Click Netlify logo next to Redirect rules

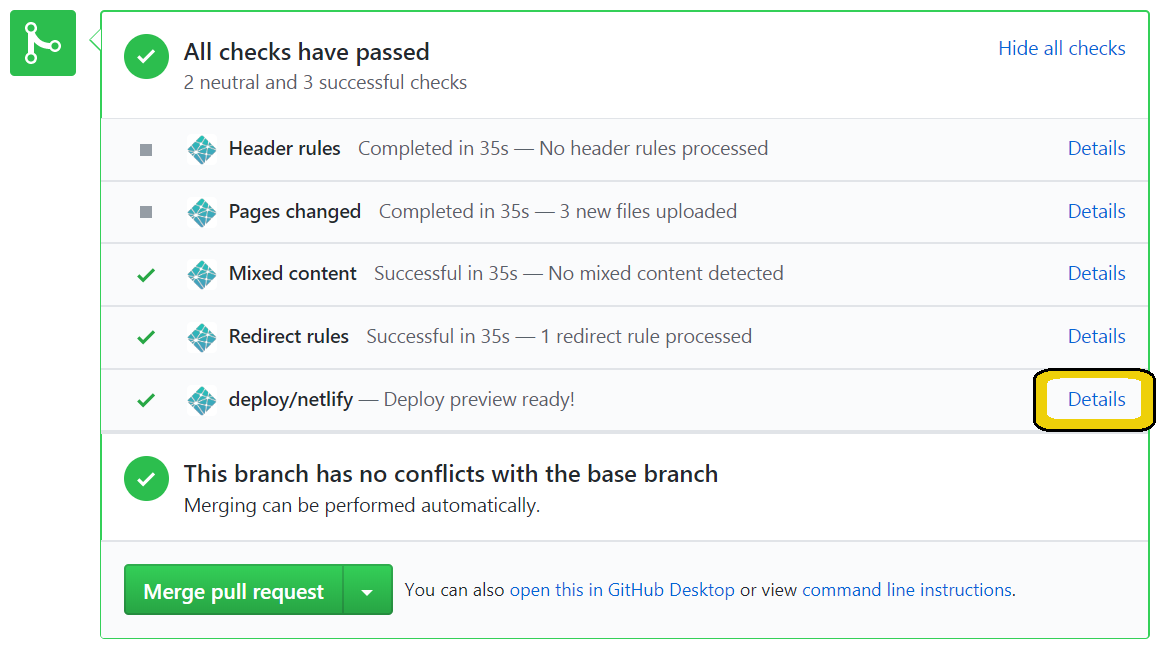coord(202,337)
